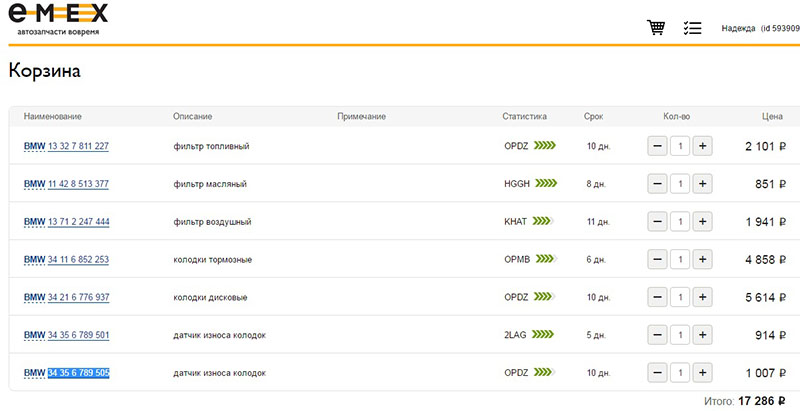This screenshot has height=411, width=800.
Task: Click BMW brand in фильтр воздушный row
Action: point(34,222)
